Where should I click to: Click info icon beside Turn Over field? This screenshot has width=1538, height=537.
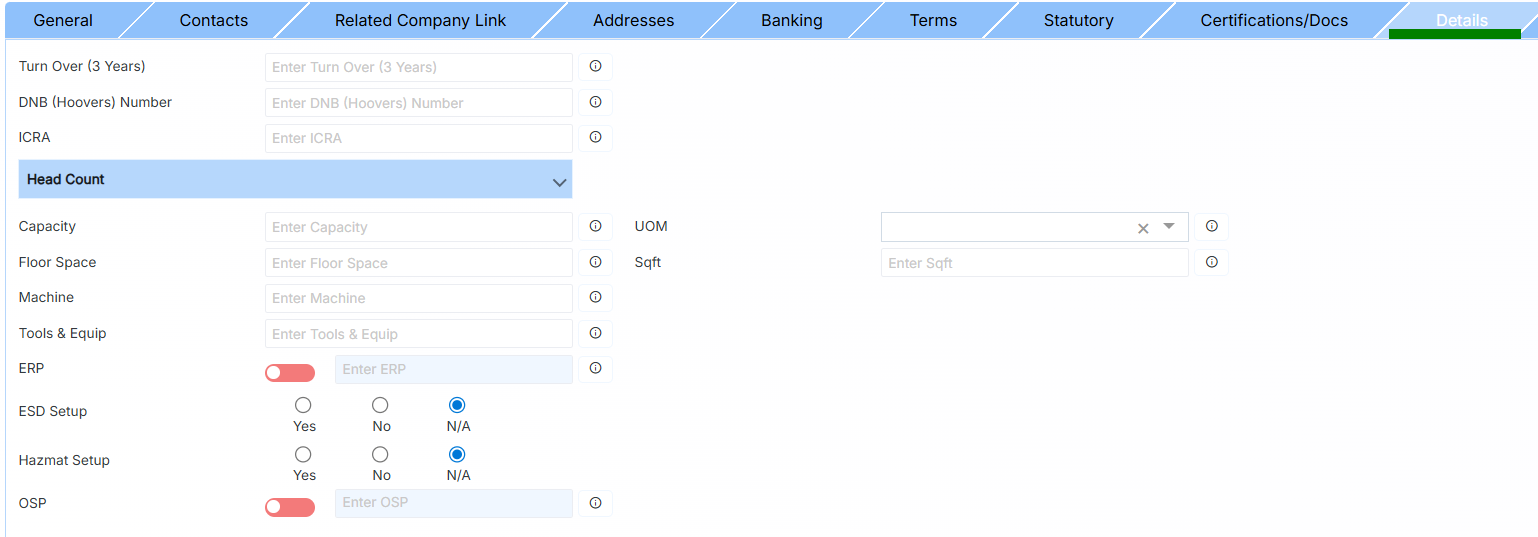[x=595, y=67]
